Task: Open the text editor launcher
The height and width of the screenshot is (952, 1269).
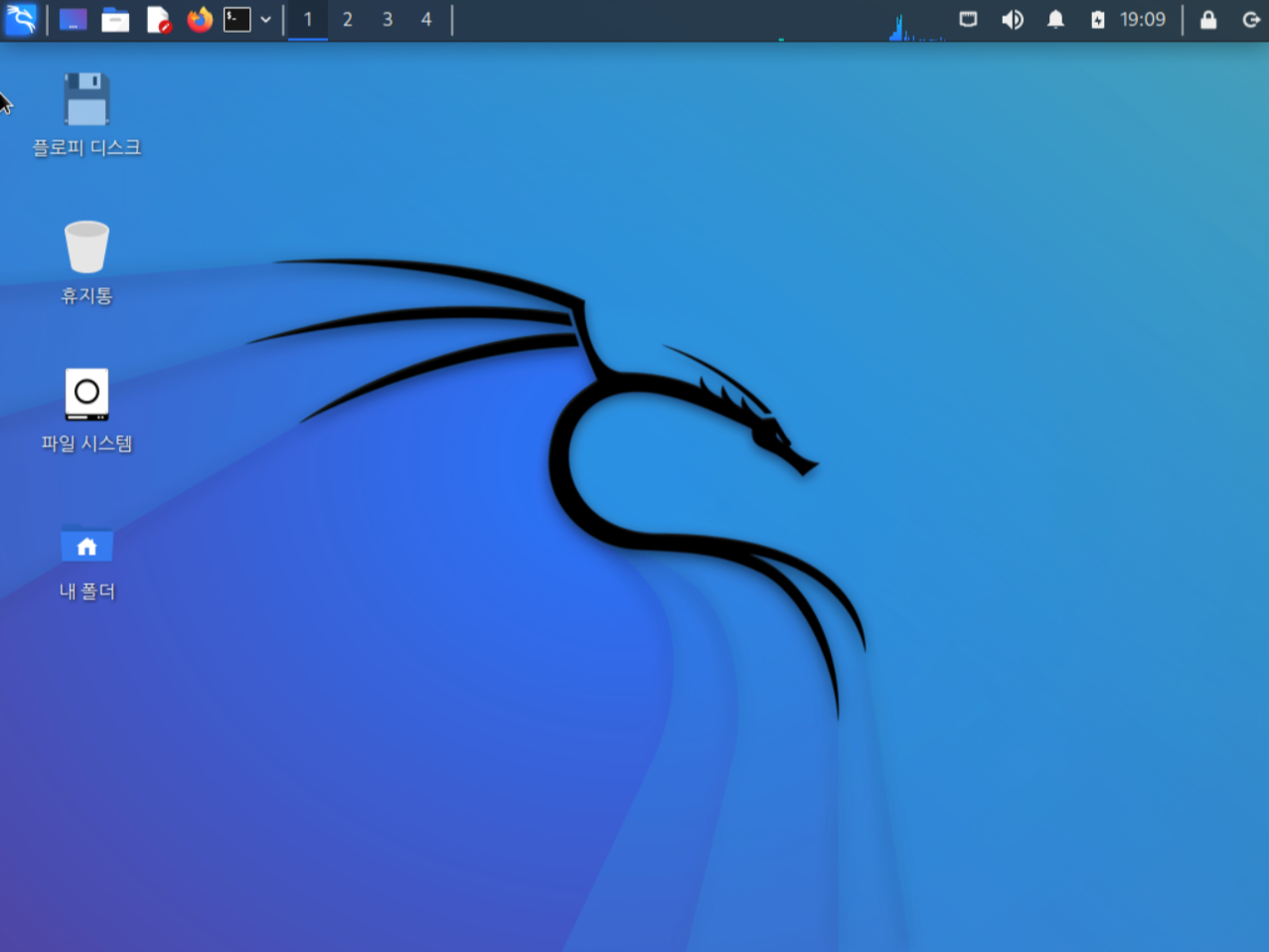Action: (x=158, y=19)
